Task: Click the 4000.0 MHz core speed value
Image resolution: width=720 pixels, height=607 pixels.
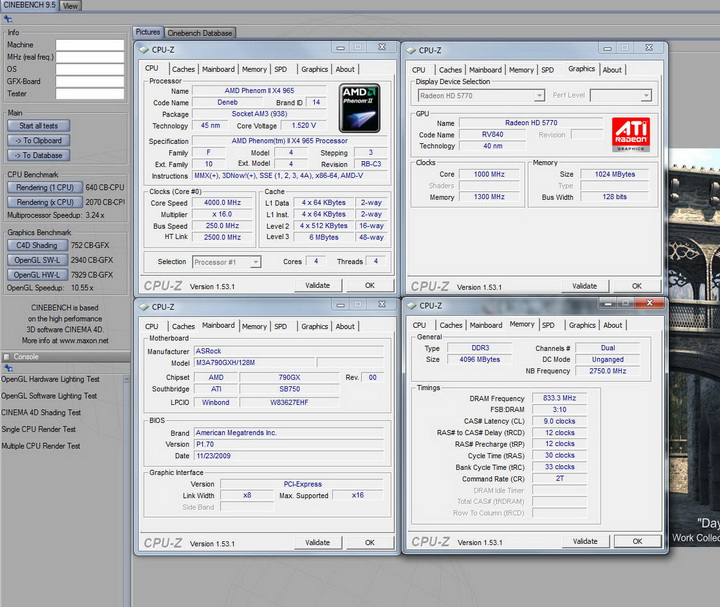Action: pyautogui.click(x=222, y=202)
